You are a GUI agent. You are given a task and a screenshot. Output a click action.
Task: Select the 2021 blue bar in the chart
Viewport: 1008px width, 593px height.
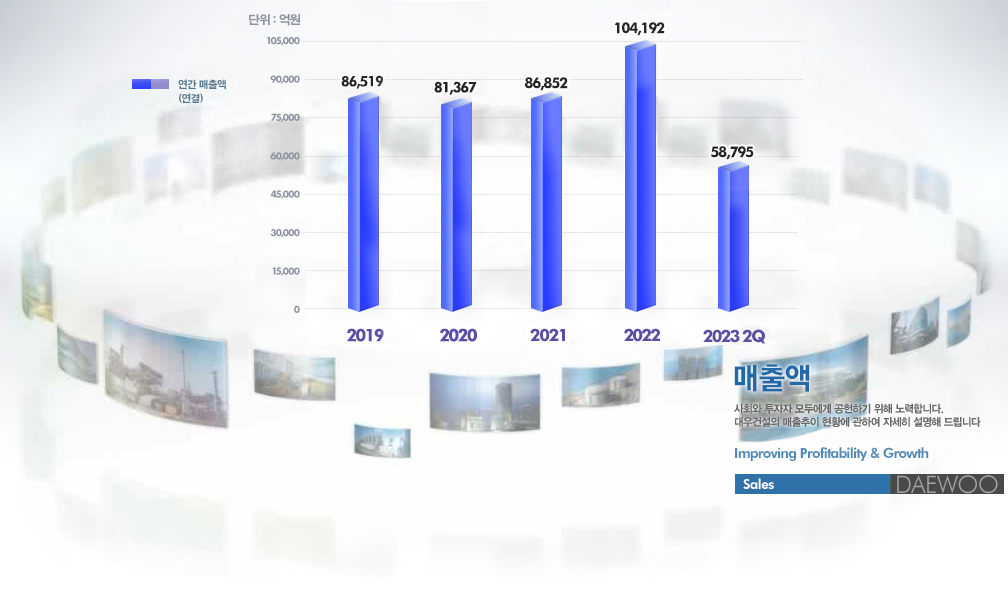click(x=546, y=203)
